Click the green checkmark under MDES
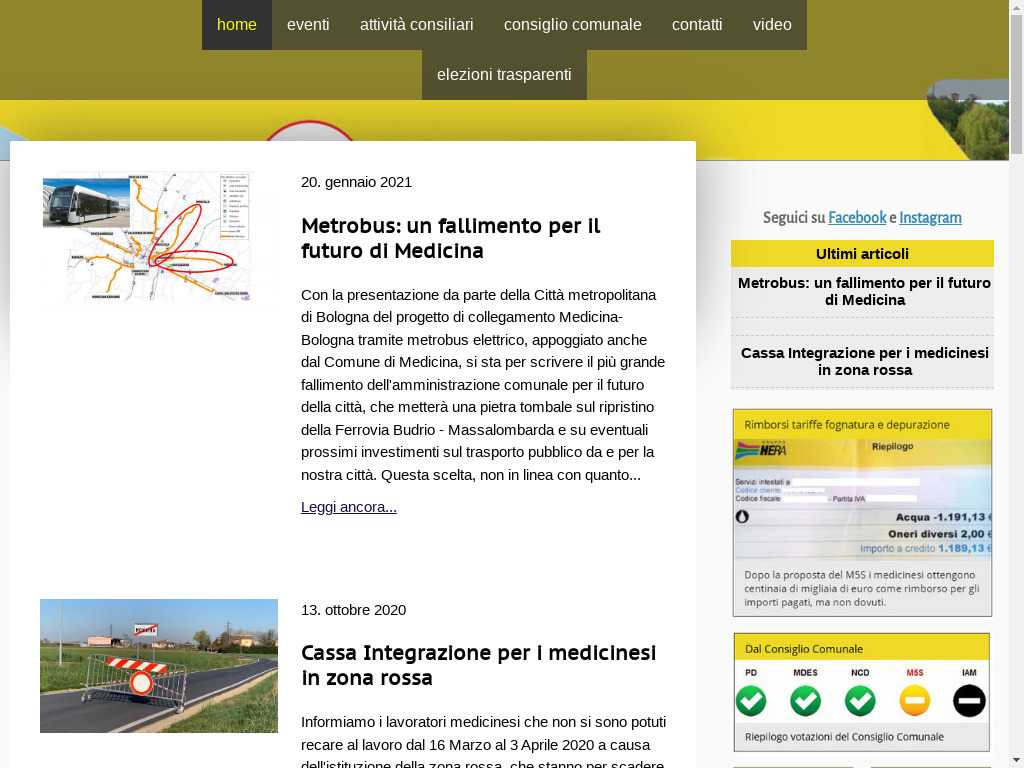 pos(805,701)
